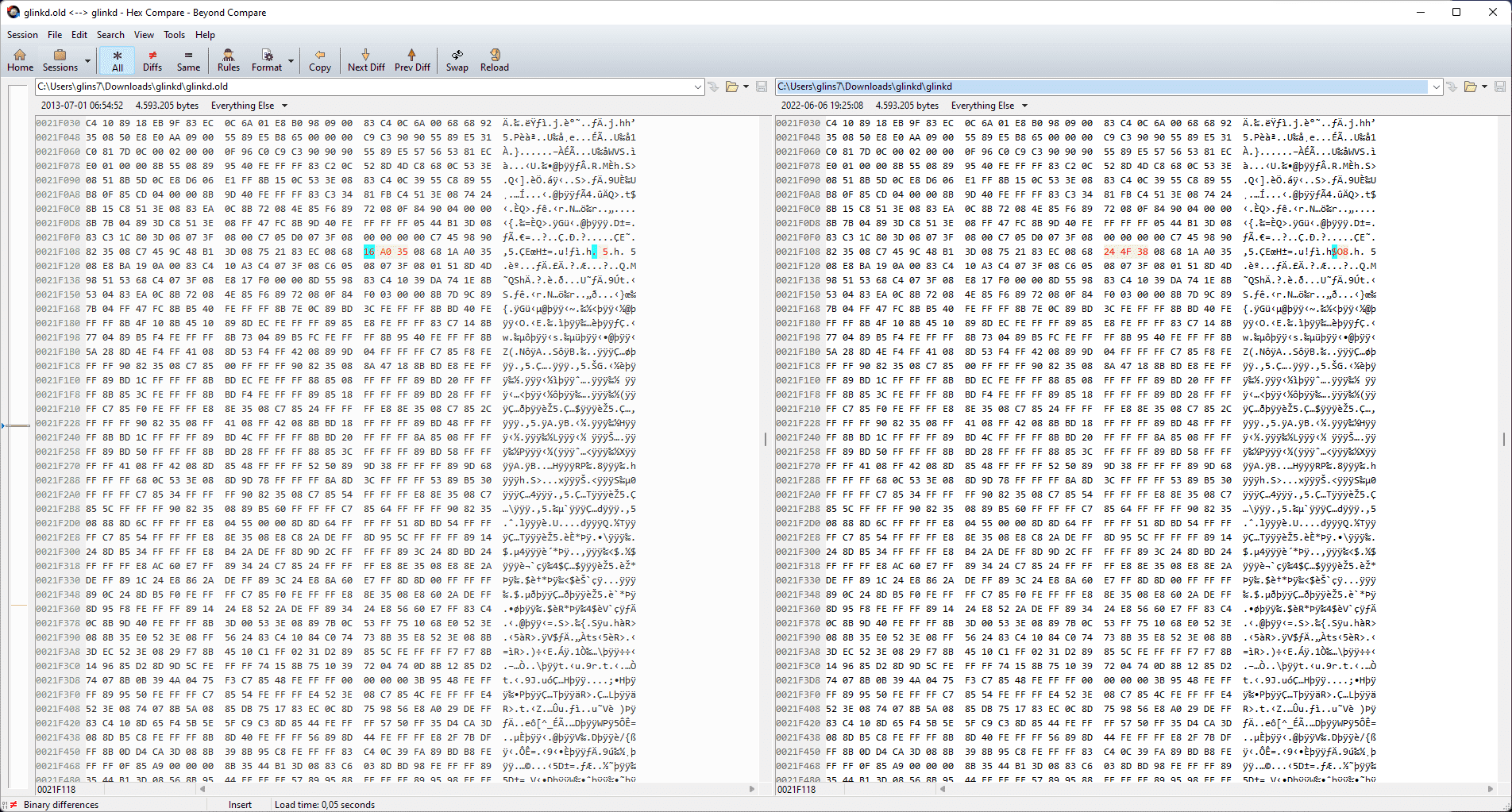
Task: Click Load time status text
Action: (x=325, y=804)
